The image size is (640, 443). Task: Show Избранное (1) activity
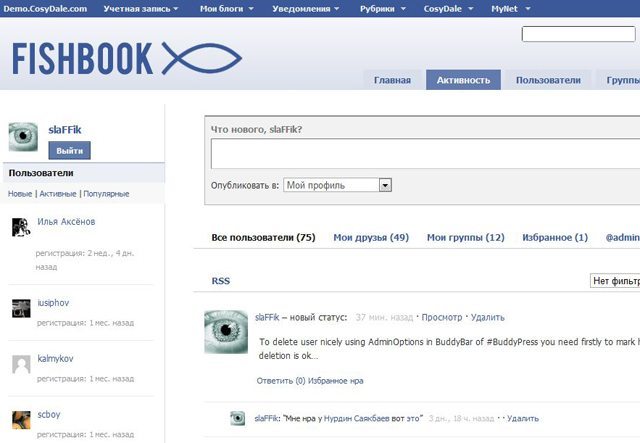point(555,238)
